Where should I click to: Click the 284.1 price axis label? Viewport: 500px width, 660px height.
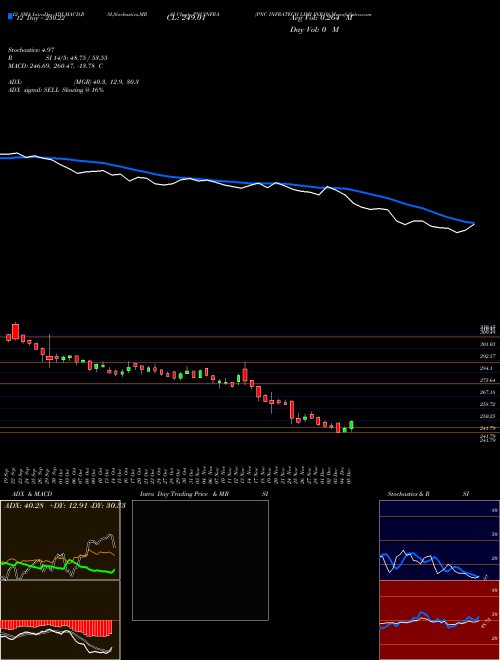click(486, 368)
